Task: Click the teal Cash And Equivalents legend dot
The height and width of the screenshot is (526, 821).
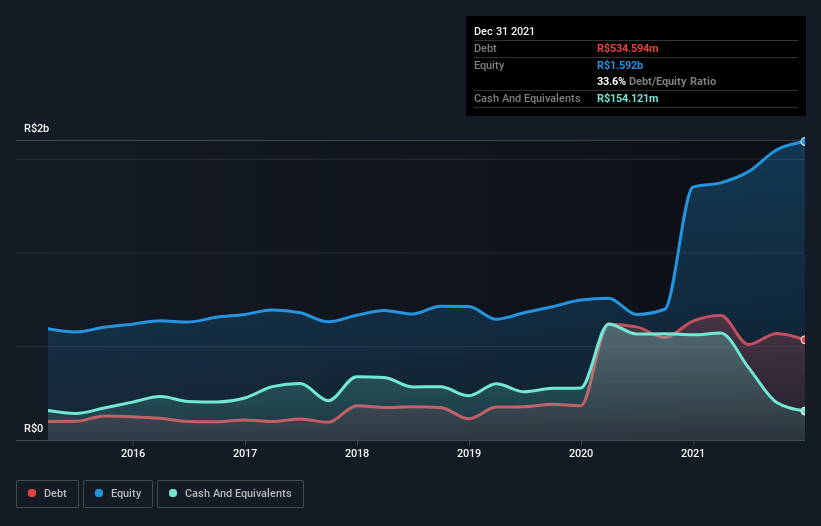Action: pos(173,493)
